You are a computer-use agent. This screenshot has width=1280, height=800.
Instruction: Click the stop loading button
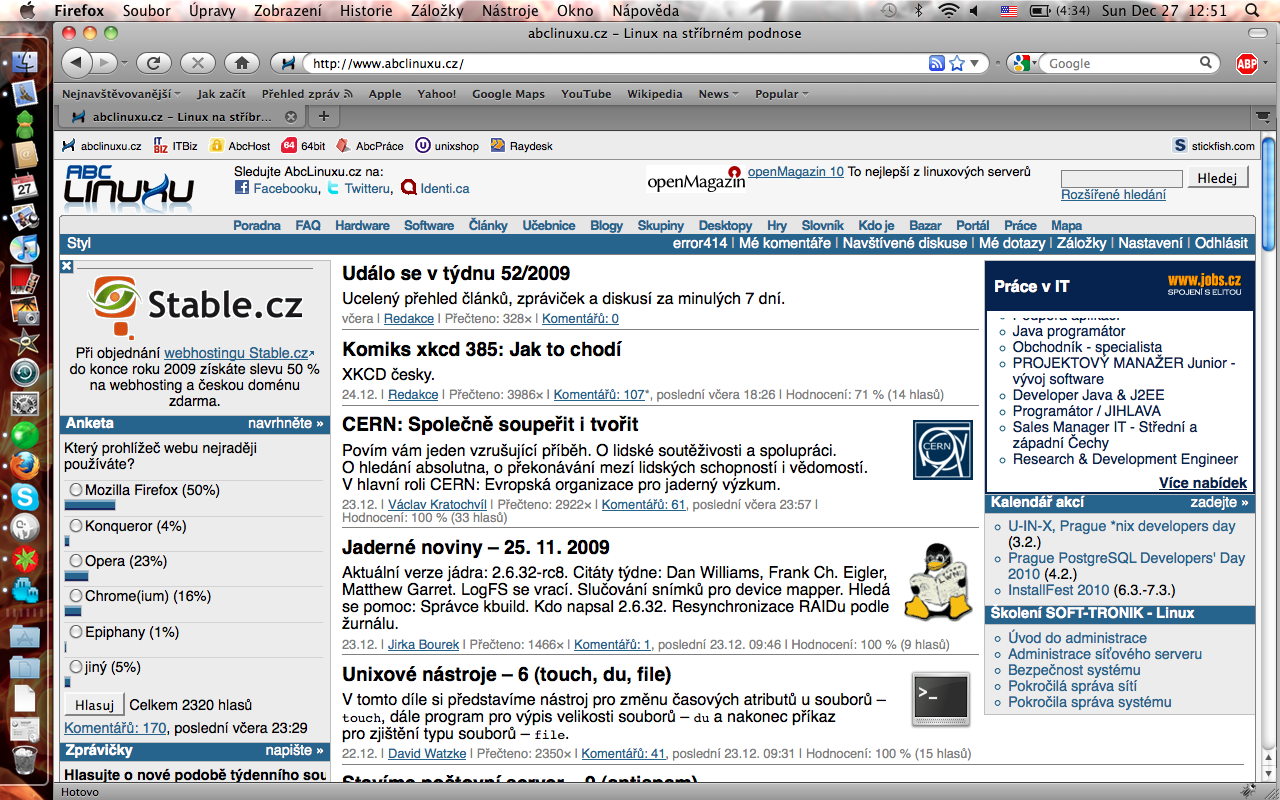(x=198, y=63)
